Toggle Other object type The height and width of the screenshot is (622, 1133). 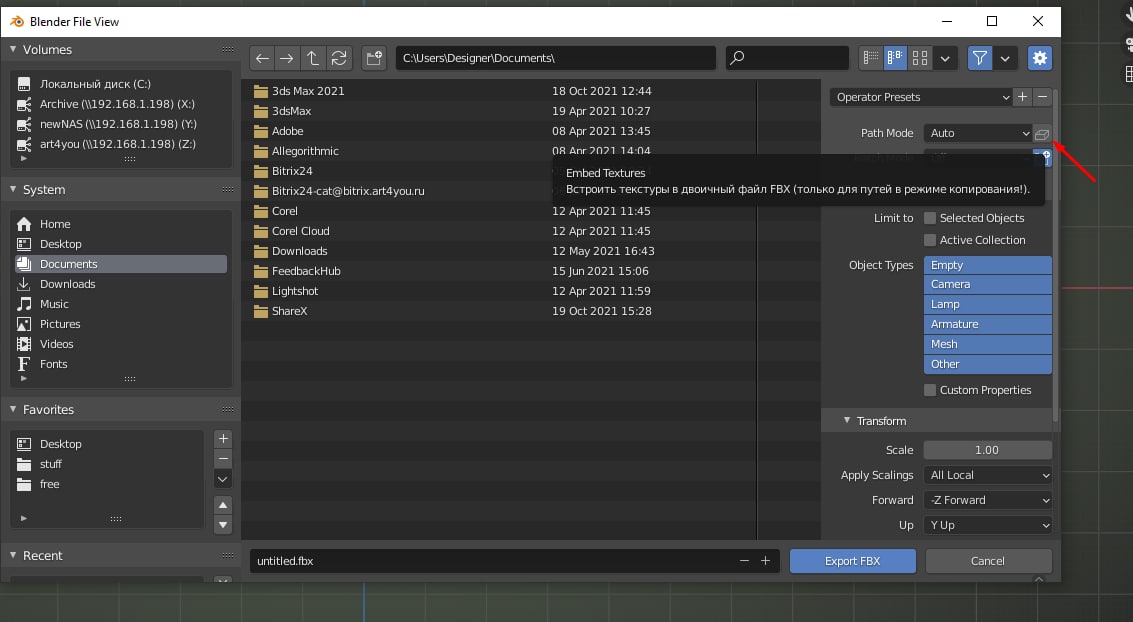click(x=988, y=364)
